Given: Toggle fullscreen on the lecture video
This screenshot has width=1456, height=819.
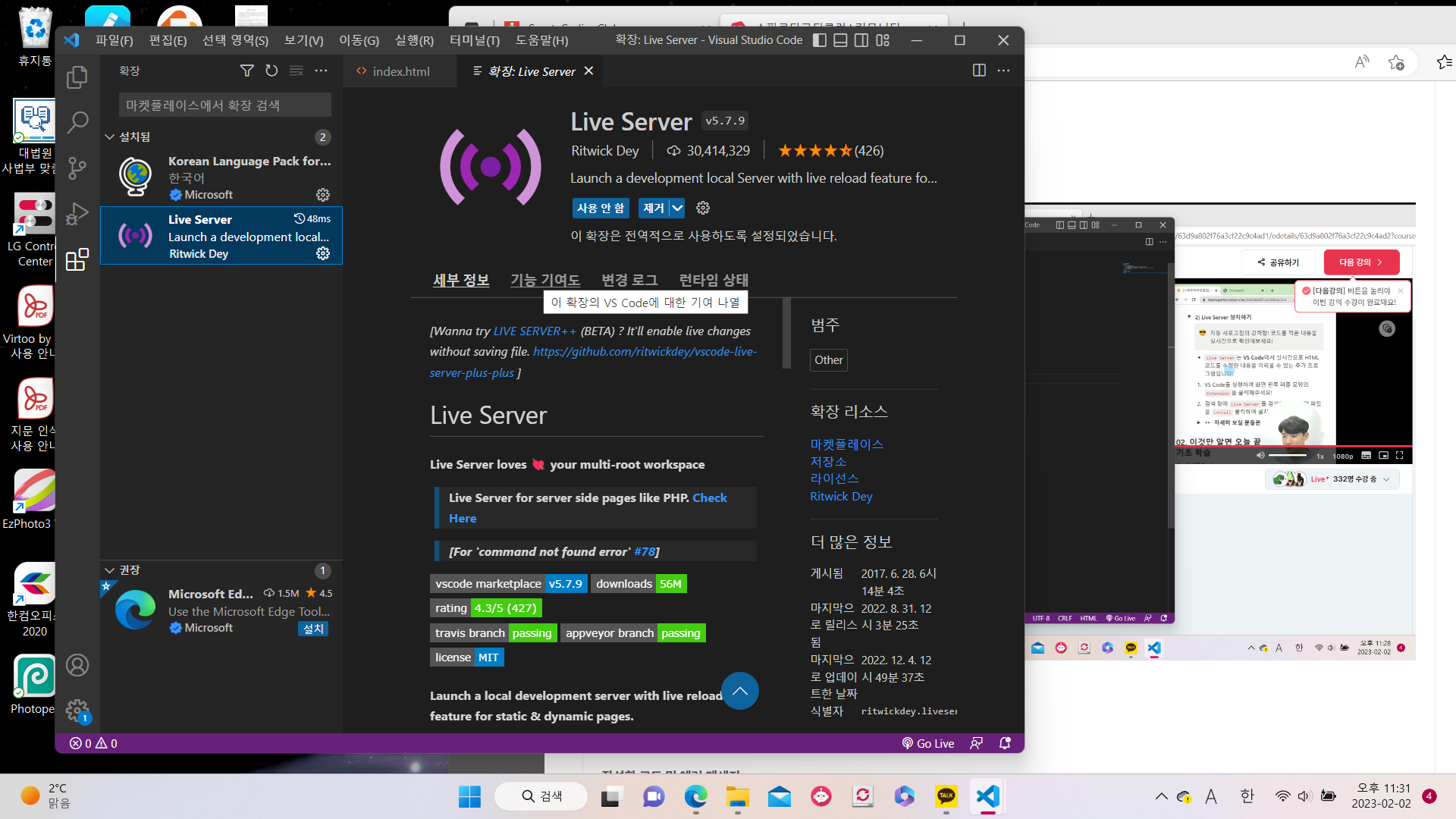Looking at the screenshot, I should (x=1400, y=456).
